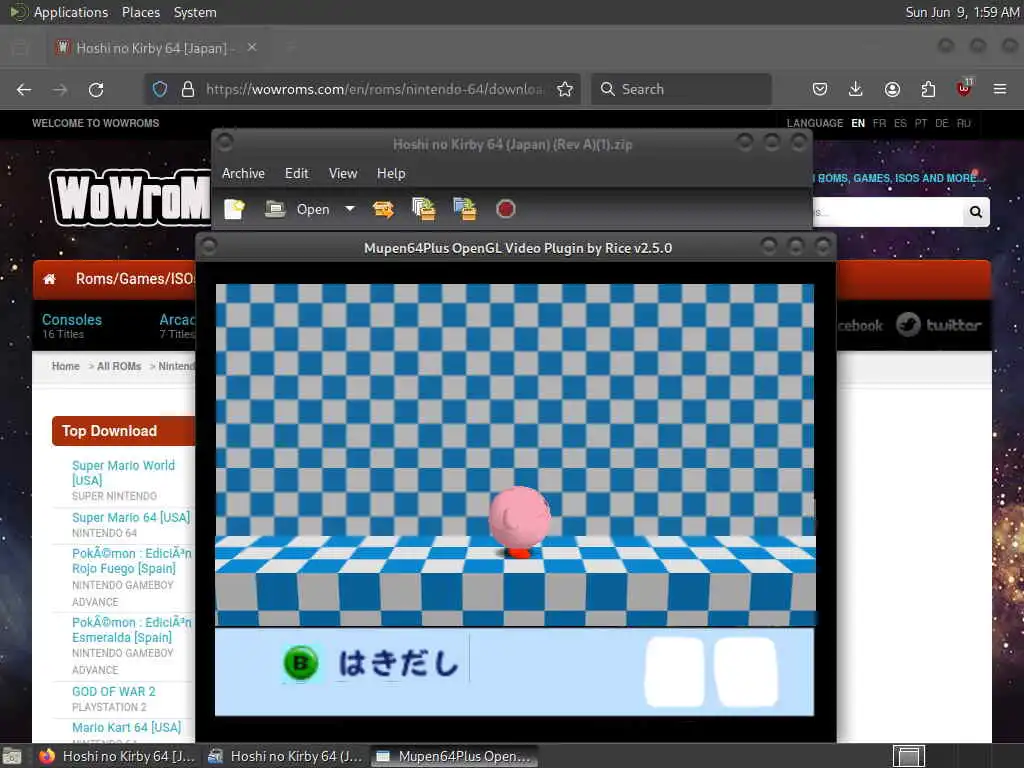Click the Firefox forward arrow
The image size is (1024, 768).
tap(60, 89)
